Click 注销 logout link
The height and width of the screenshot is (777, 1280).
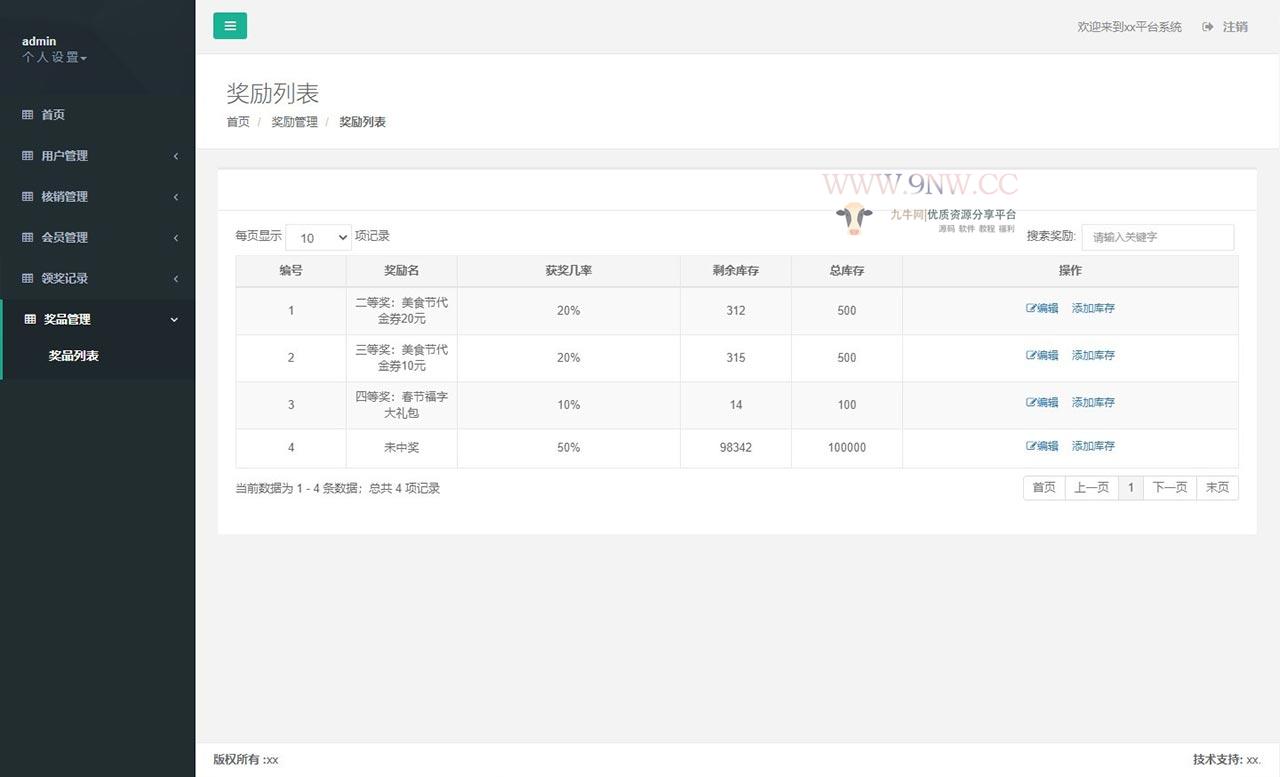[1235, 27]
